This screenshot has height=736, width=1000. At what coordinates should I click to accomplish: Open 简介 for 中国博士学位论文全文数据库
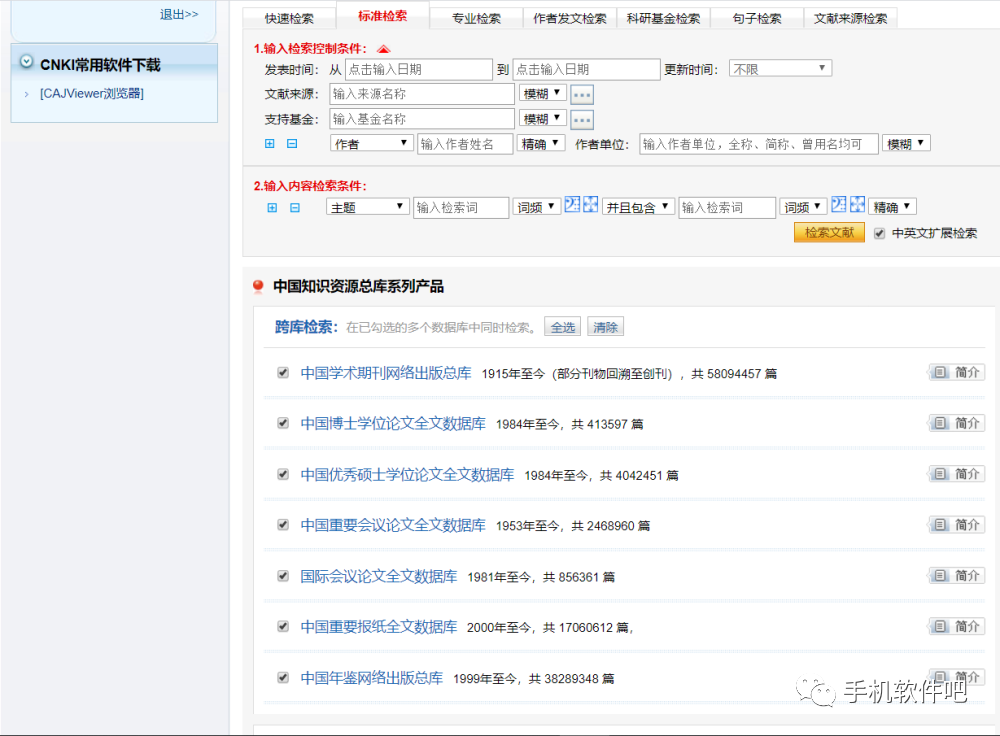click(956, 423)
